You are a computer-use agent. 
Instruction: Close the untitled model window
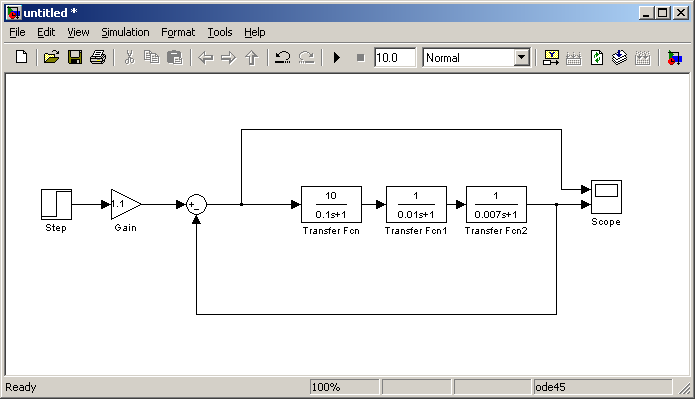click(681, 13)
